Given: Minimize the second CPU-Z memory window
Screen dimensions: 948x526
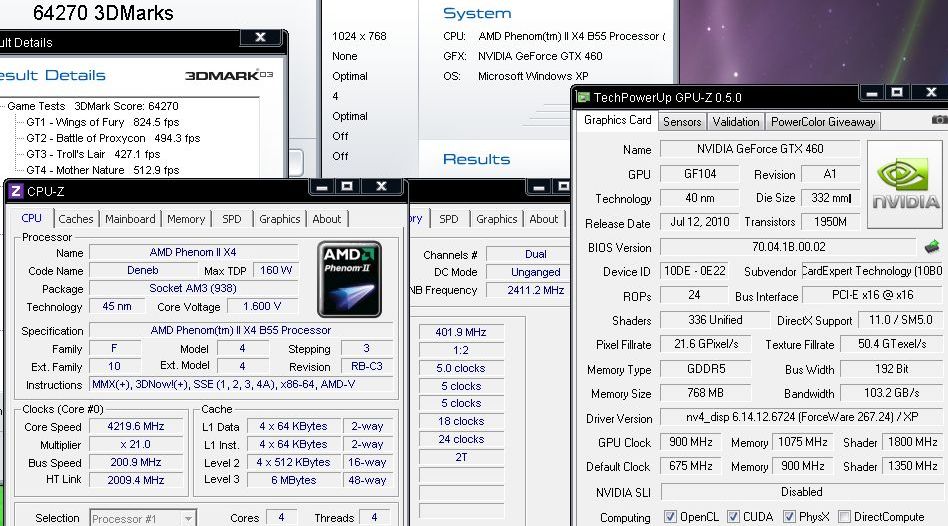Looking at the screenshot, I should 539,187.
